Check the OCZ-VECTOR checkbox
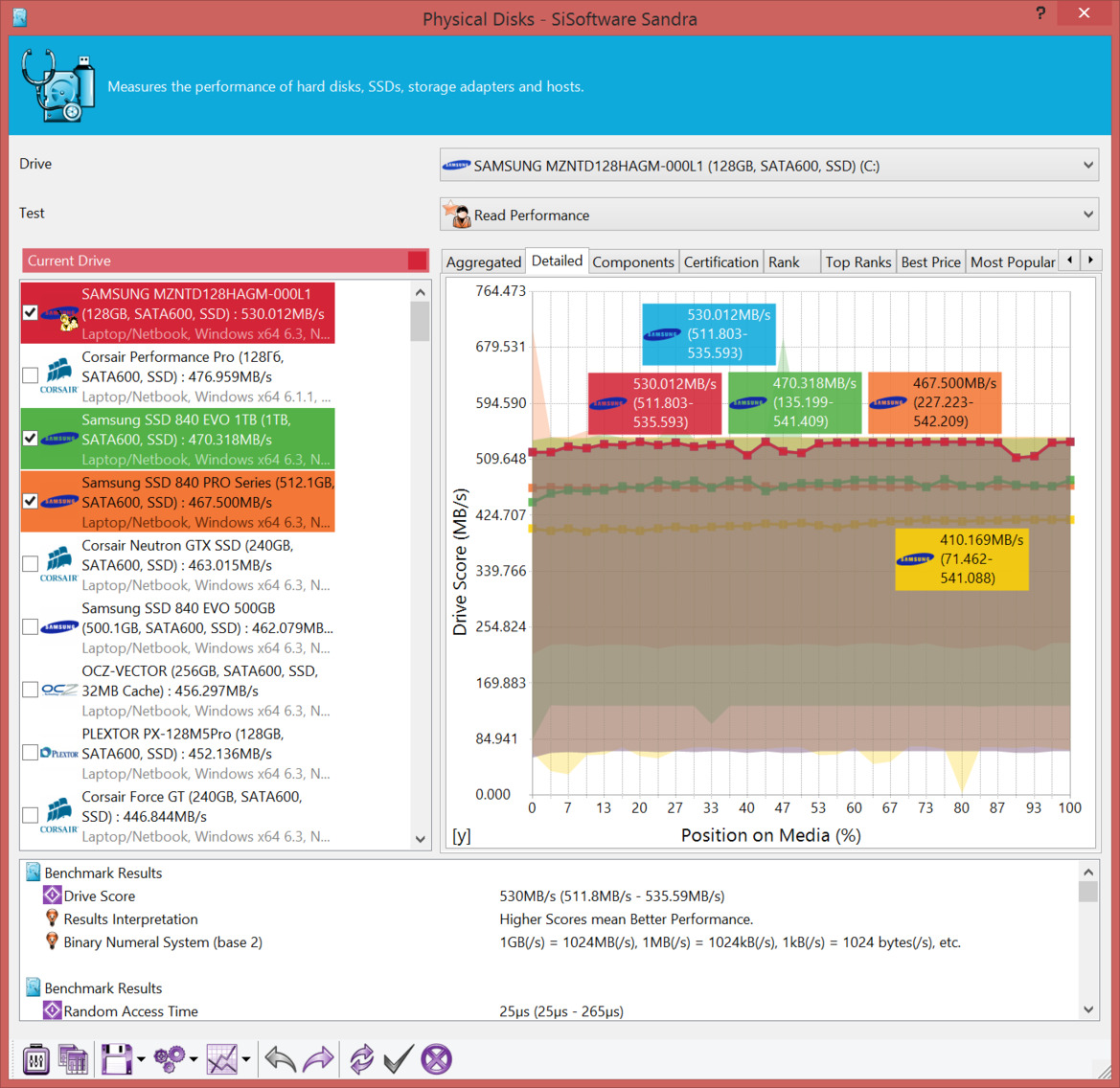1120x1088 pixels. (30, 690)
